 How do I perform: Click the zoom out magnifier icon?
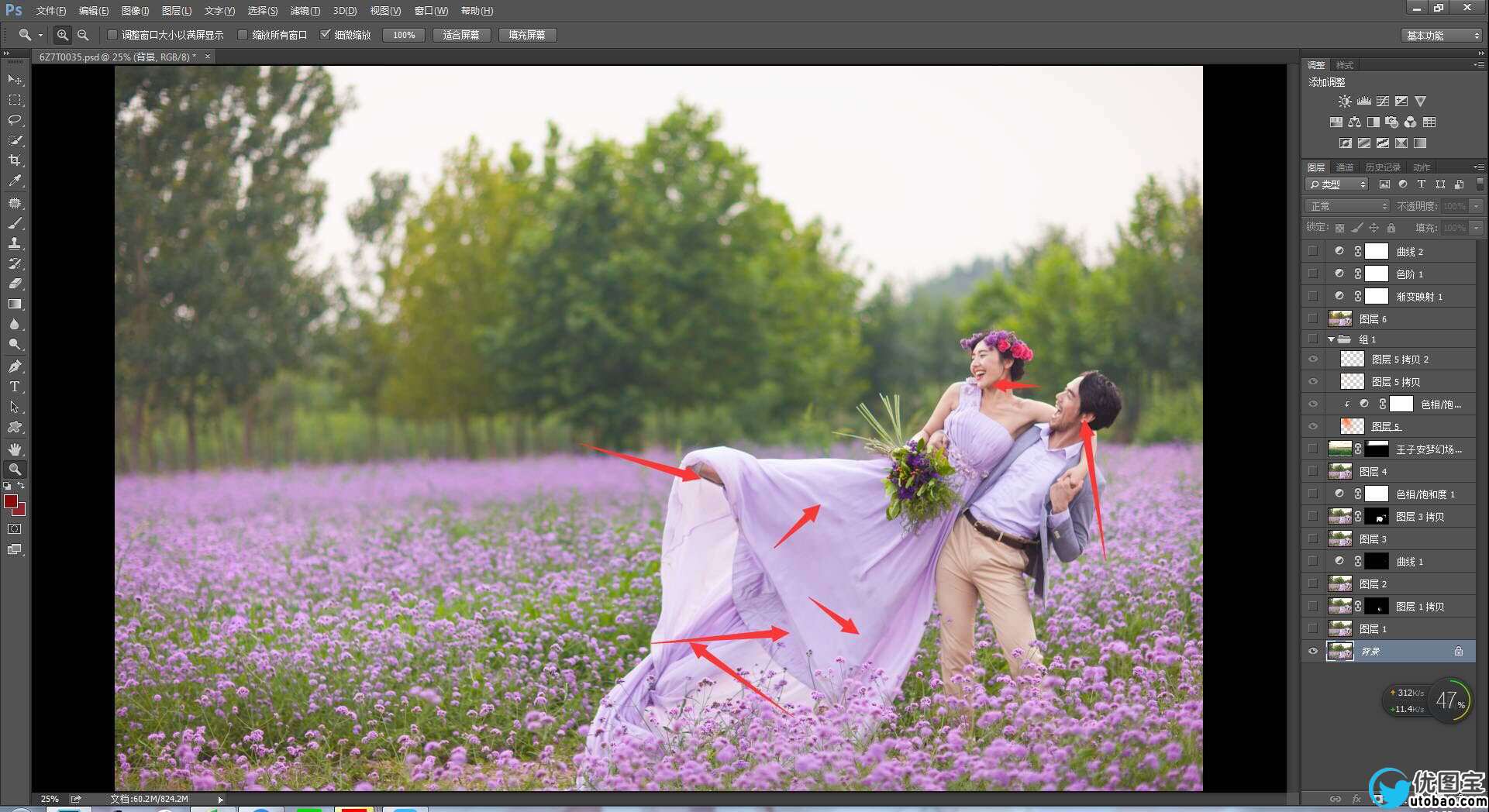(x=83, y=35)
